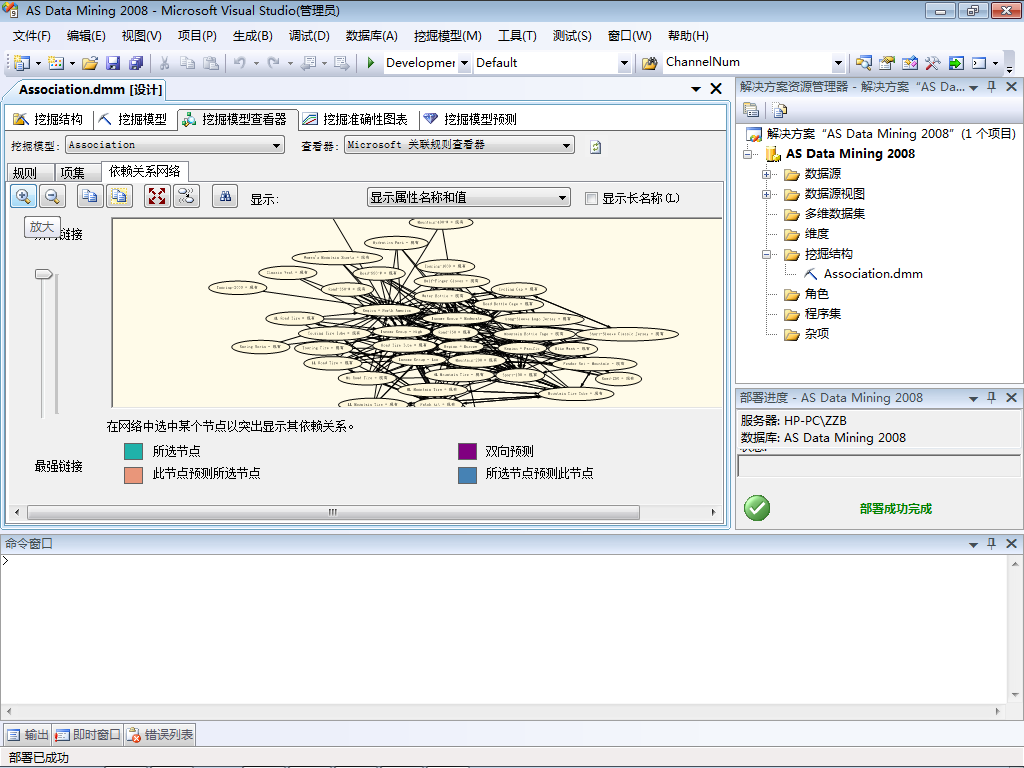Image resolution: width=1024 pixels, height=768 pixels.
Task: Click the Open File folder icon
Action: pos(90,63)
